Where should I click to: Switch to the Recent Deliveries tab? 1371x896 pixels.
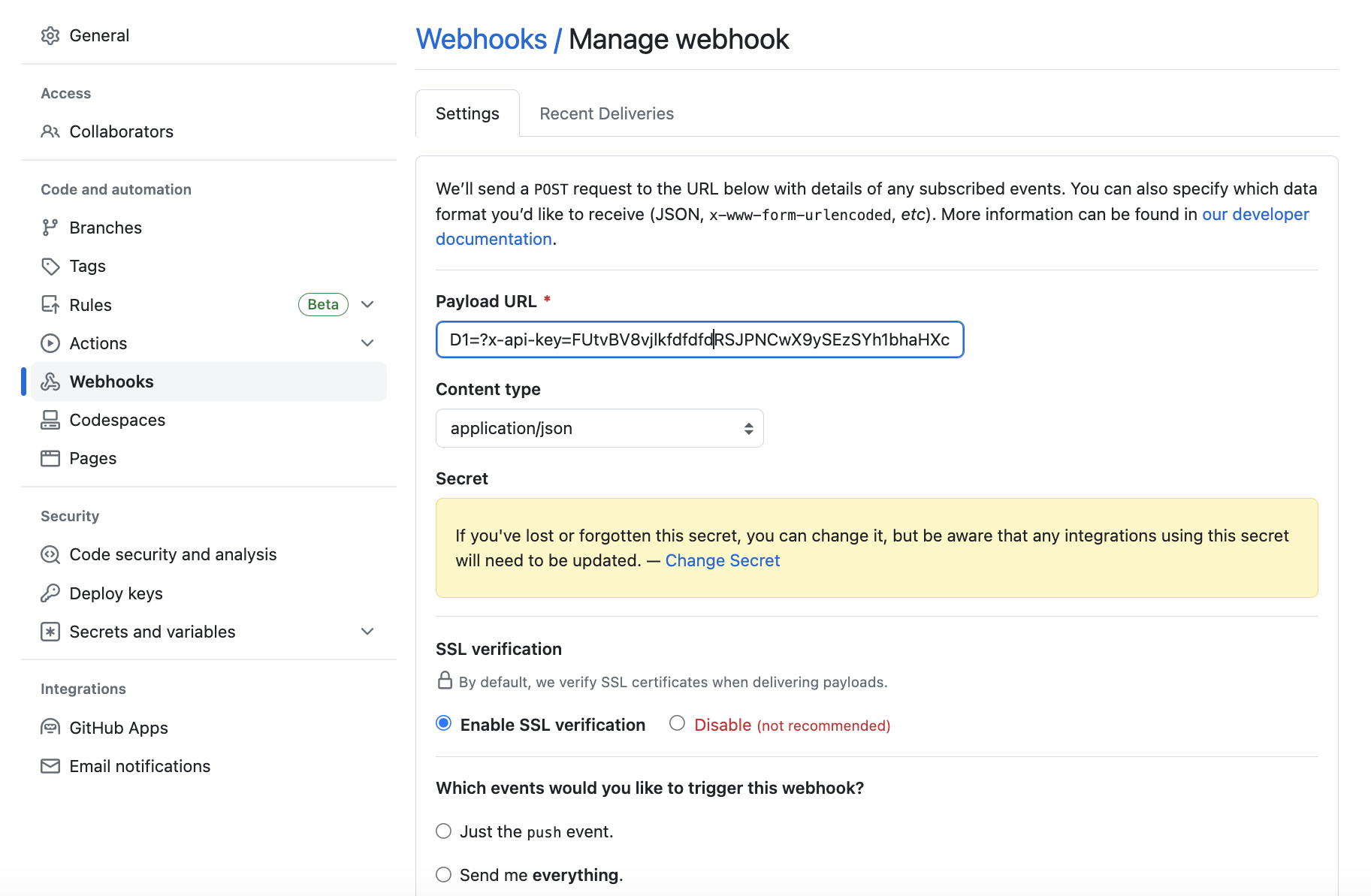[606, 113]
